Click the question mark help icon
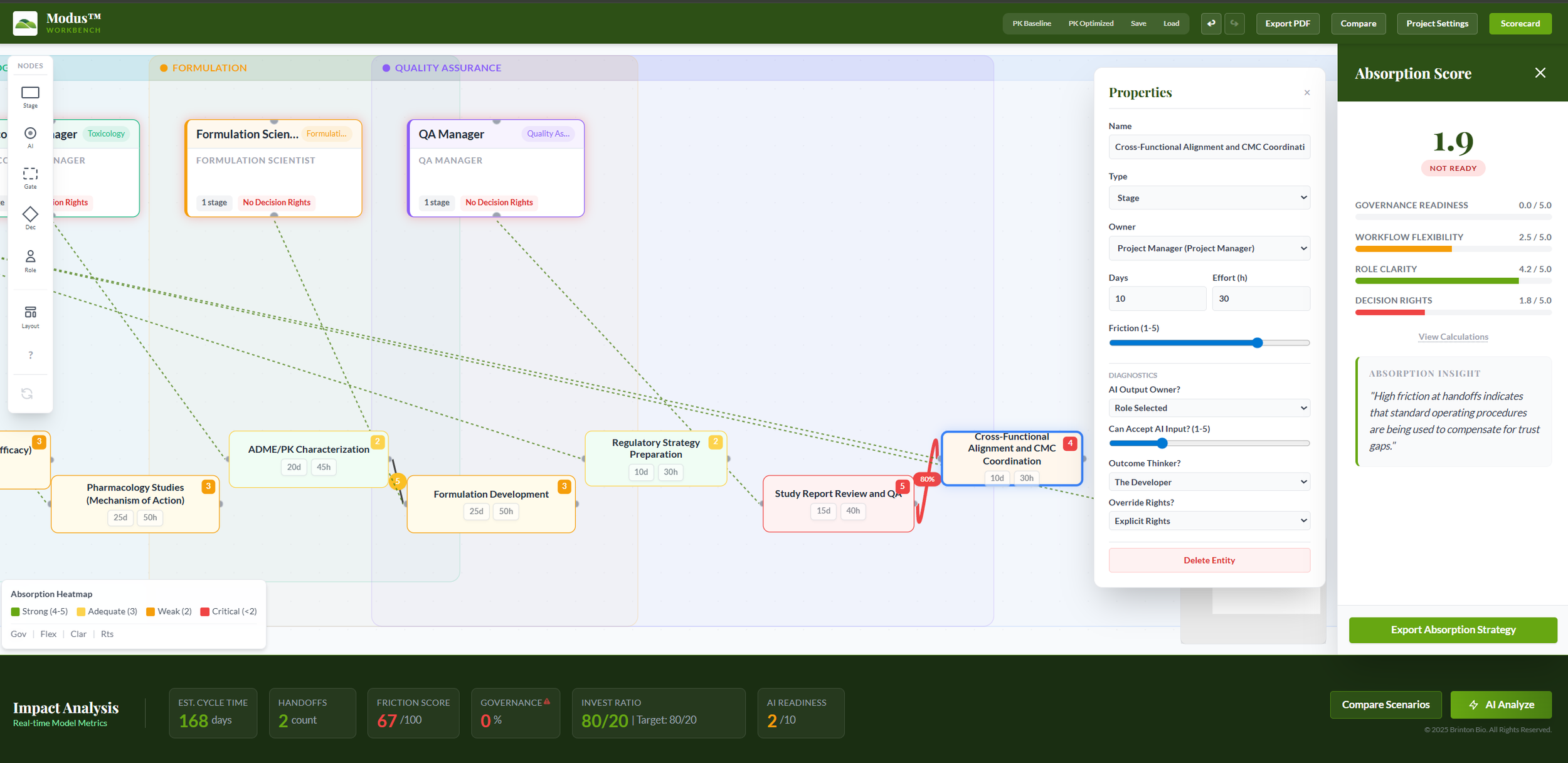 pyautogui.click(x=30, y=355)
